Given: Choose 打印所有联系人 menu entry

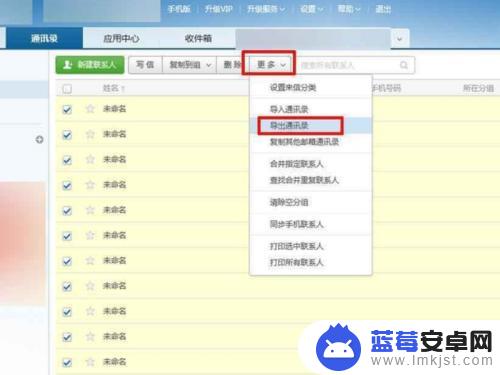Looking at the screenshot, I should pos(311,262).
